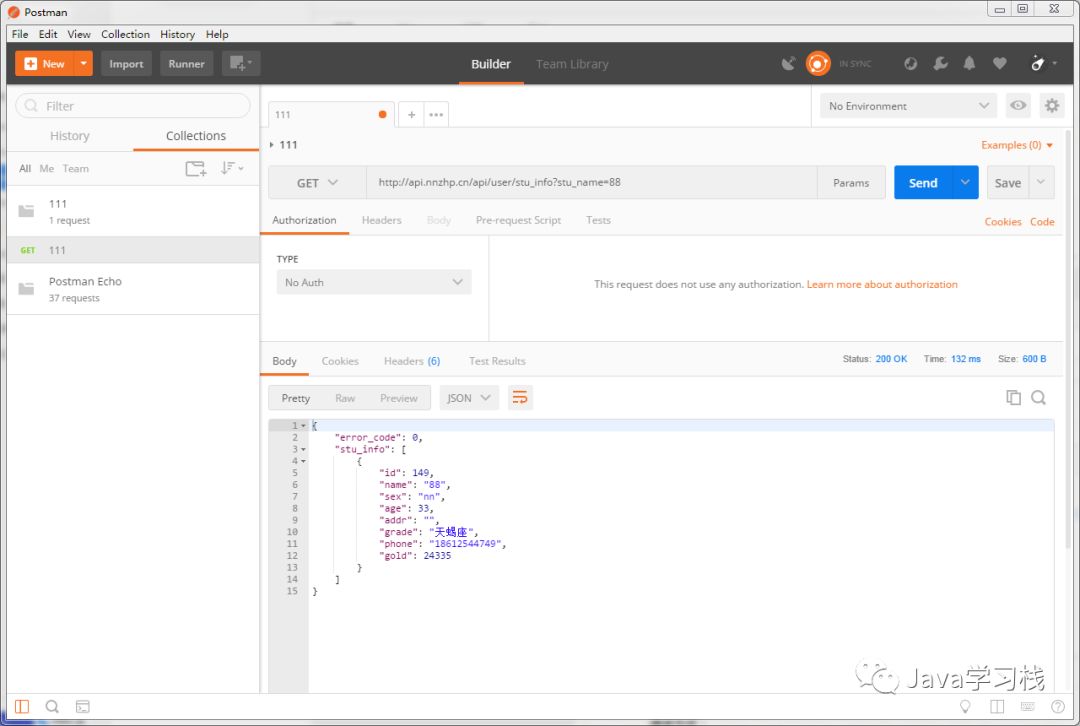Select the Authorization request tab
This screenshot has height=726, width=1080.
click(304, 220)
